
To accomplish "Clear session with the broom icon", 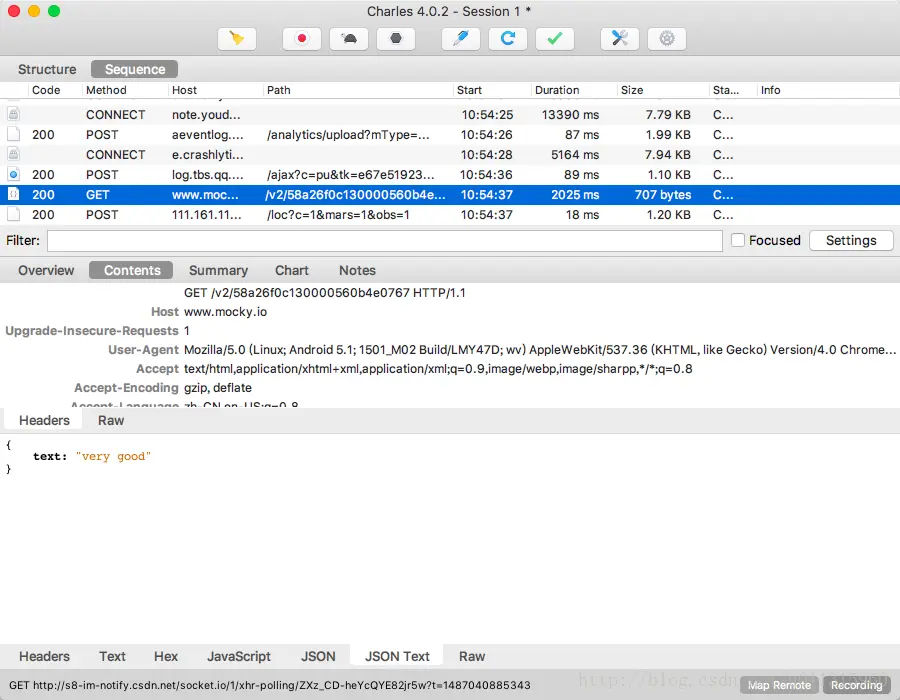I will click(x=237, y=38).
